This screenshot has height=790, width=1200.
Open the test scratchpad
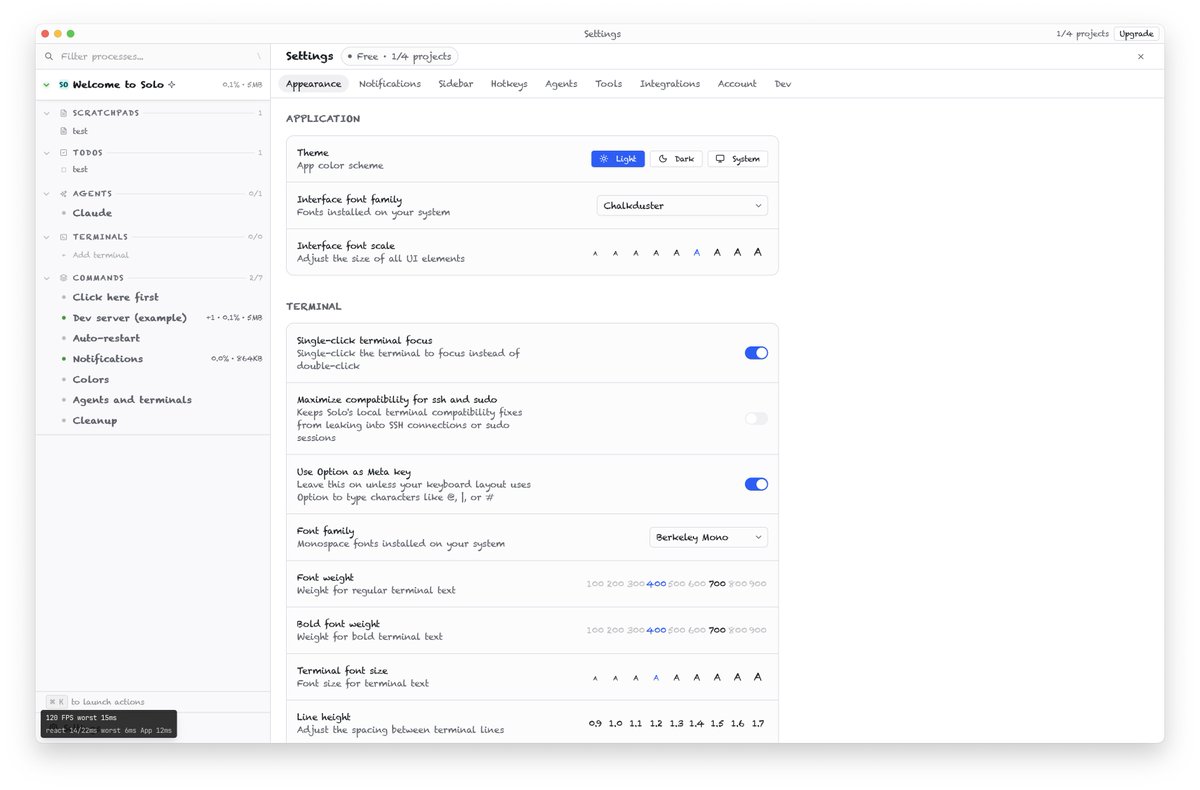80,131
